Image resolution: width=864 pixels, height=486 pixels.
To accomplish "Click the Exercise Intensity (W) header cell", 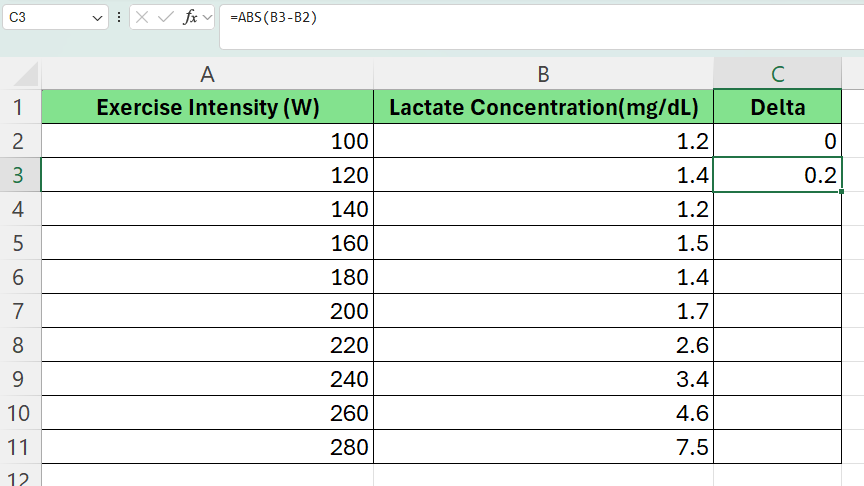I will coord(207,108).
